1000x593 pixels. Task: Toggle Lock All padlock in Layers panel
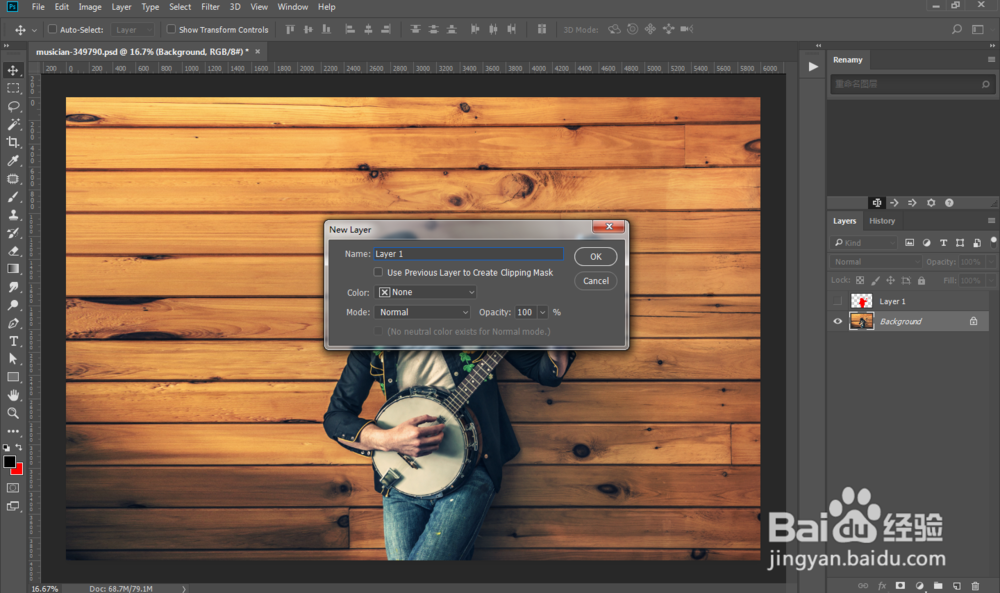(921, 281)
